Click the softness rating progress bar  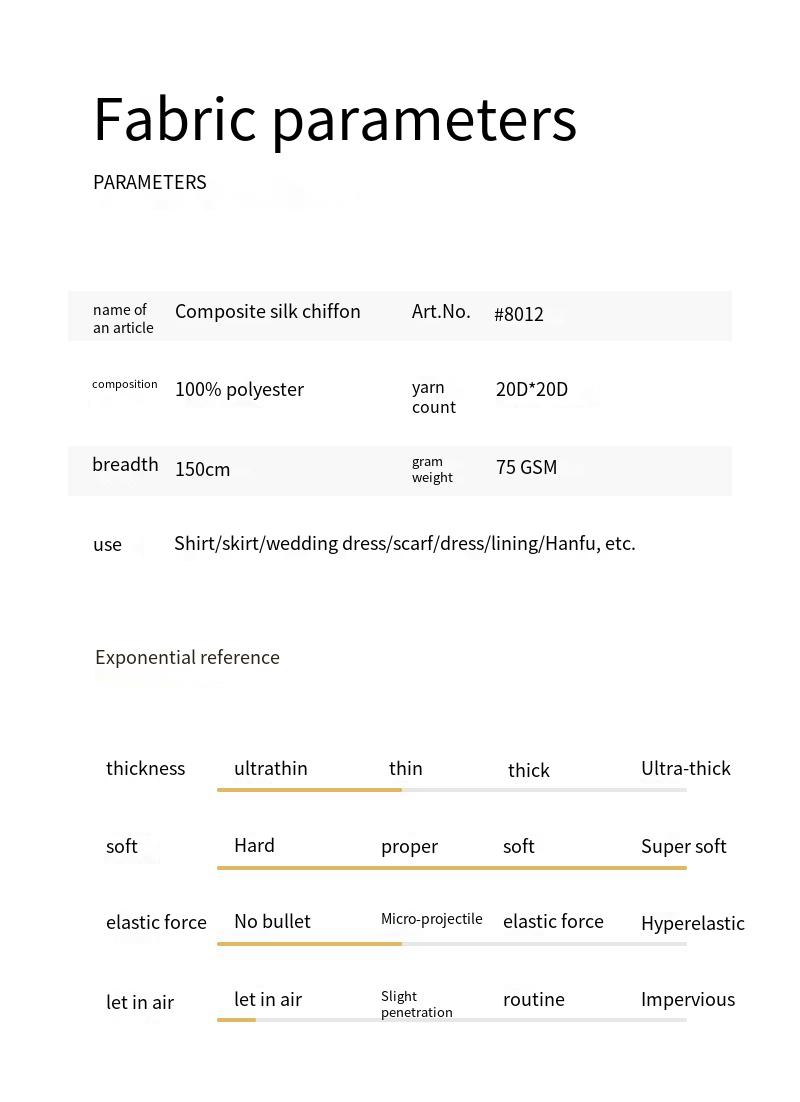click(x=451, y=867)
